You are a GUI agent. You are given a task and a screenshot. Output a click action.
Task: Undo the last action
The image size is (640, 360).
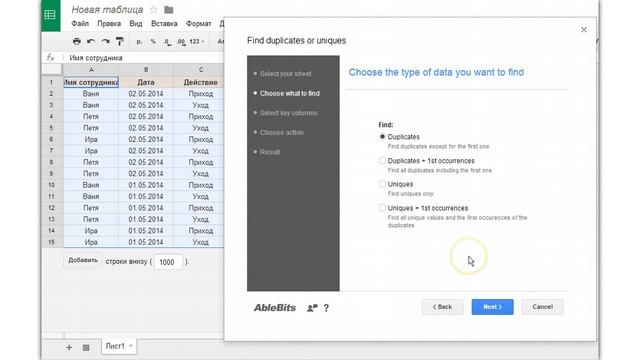[91, 41]
